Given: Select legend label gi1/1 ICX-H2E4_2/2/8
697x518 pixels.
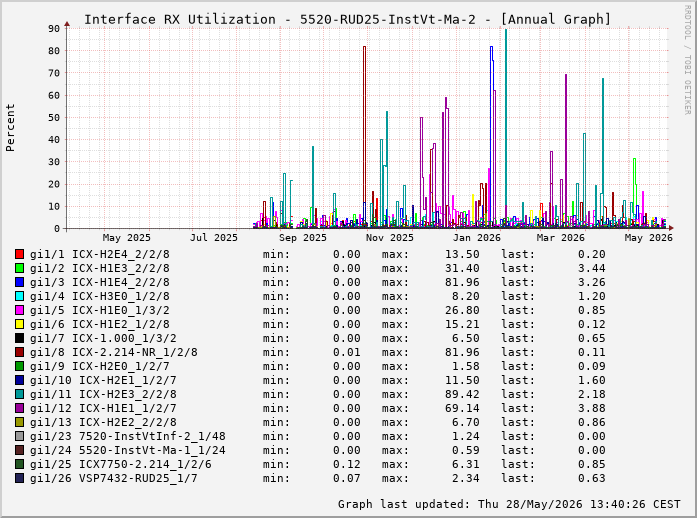Looking at the screenshot, I should (100, 254).
